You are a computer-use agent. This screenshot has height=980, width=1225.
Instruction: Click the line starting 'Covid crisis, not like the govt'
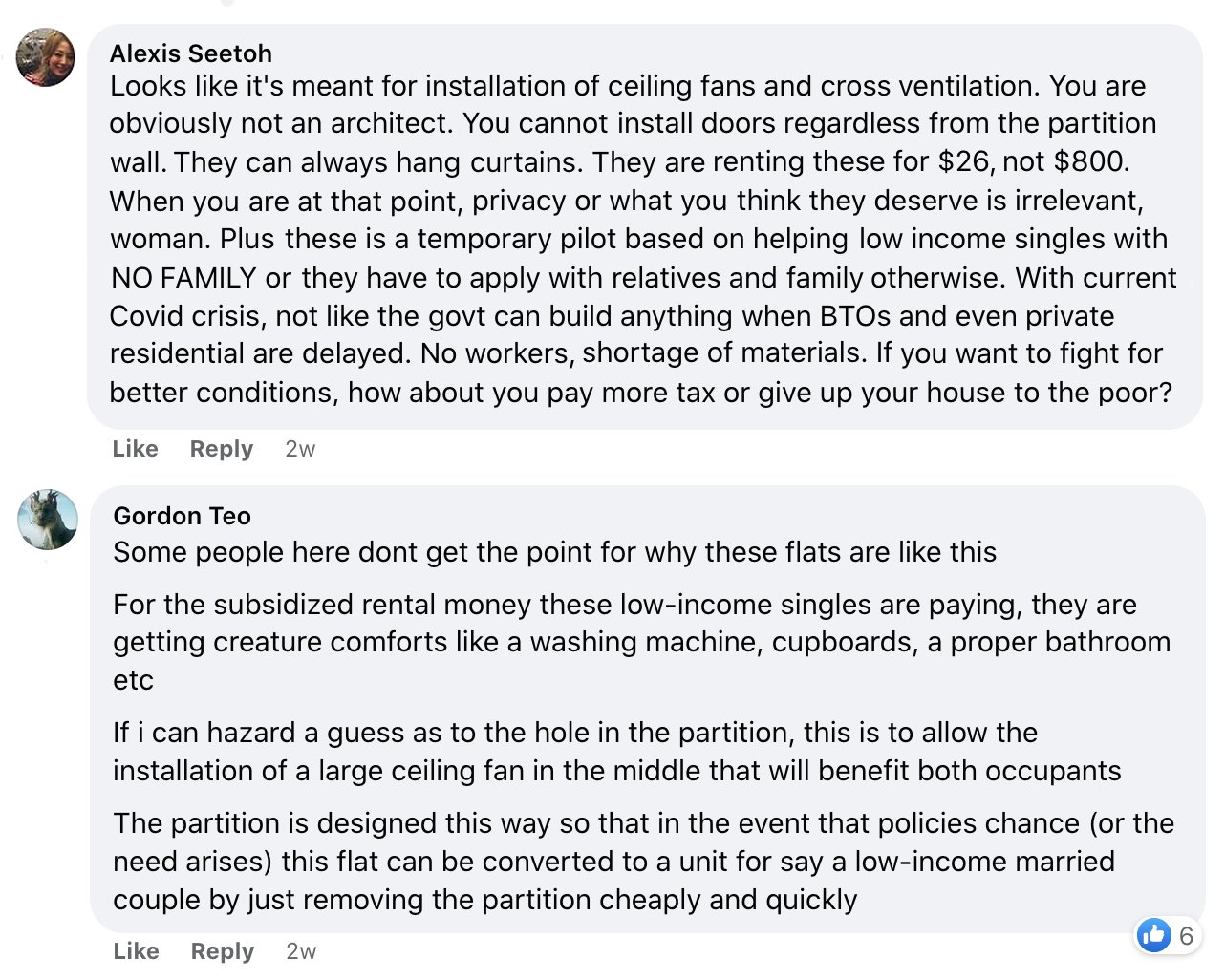[x=612, y=316]
